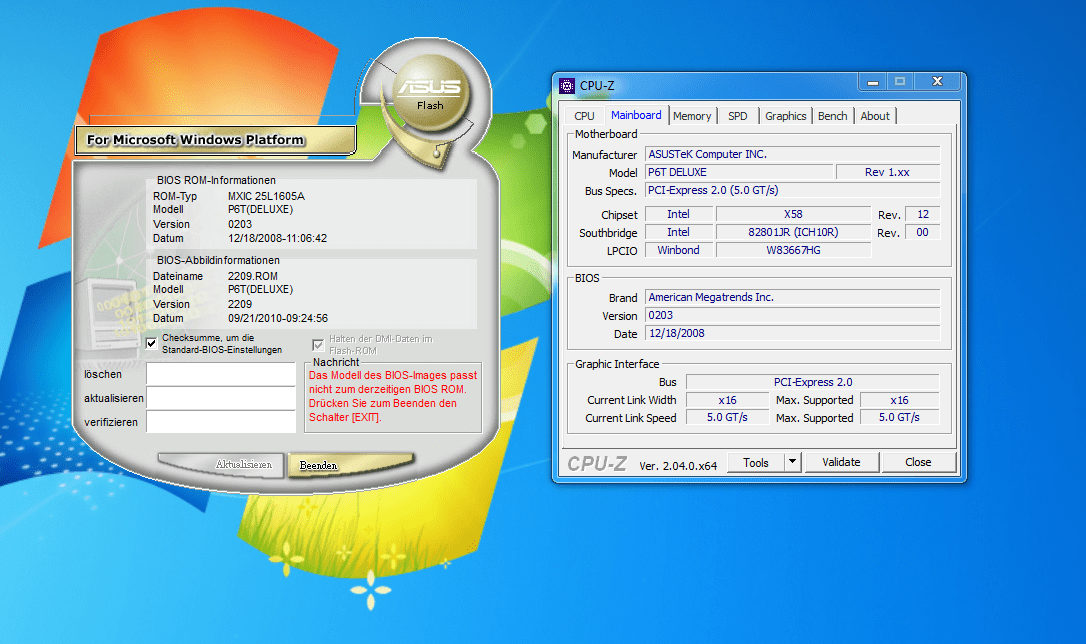Click the ASUS Flash logo emblem

430,94
